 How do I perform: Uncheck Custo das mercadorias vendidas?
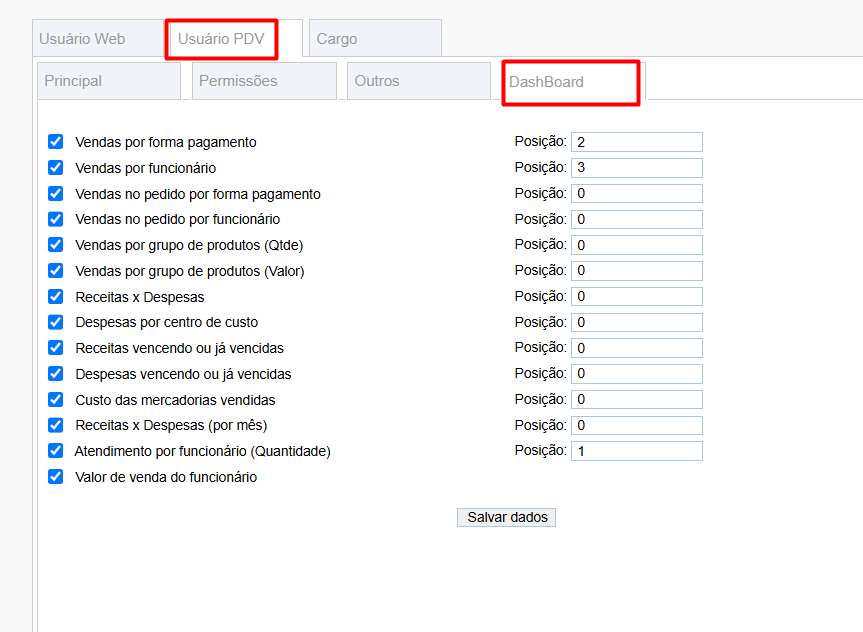(x=56, y=399)
